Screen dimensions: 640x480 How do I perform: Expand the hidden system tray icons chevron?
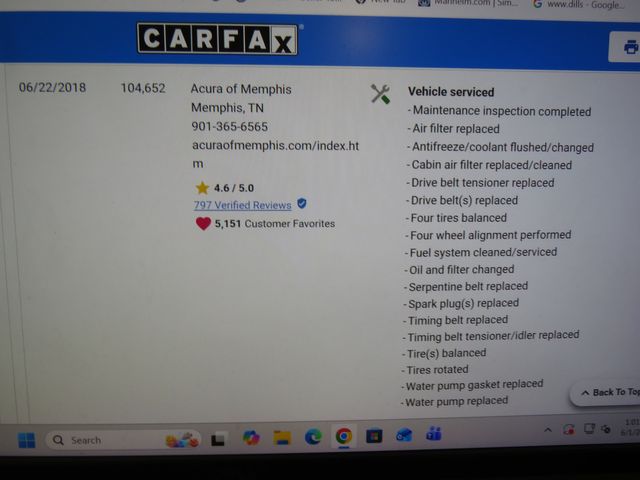click(548, 430)
